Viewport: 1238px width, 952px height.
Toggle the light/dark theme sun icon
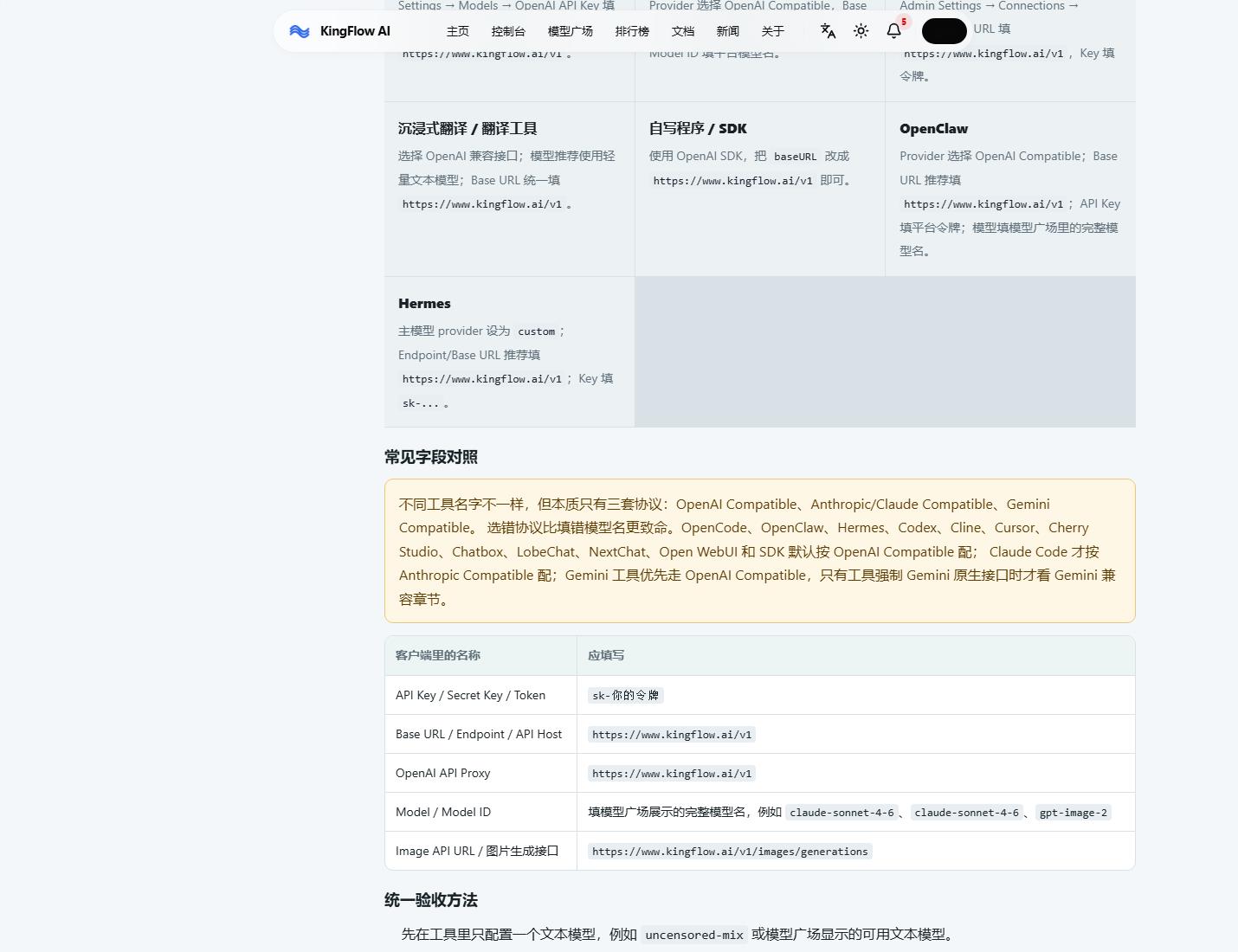(x=861, y=31)
